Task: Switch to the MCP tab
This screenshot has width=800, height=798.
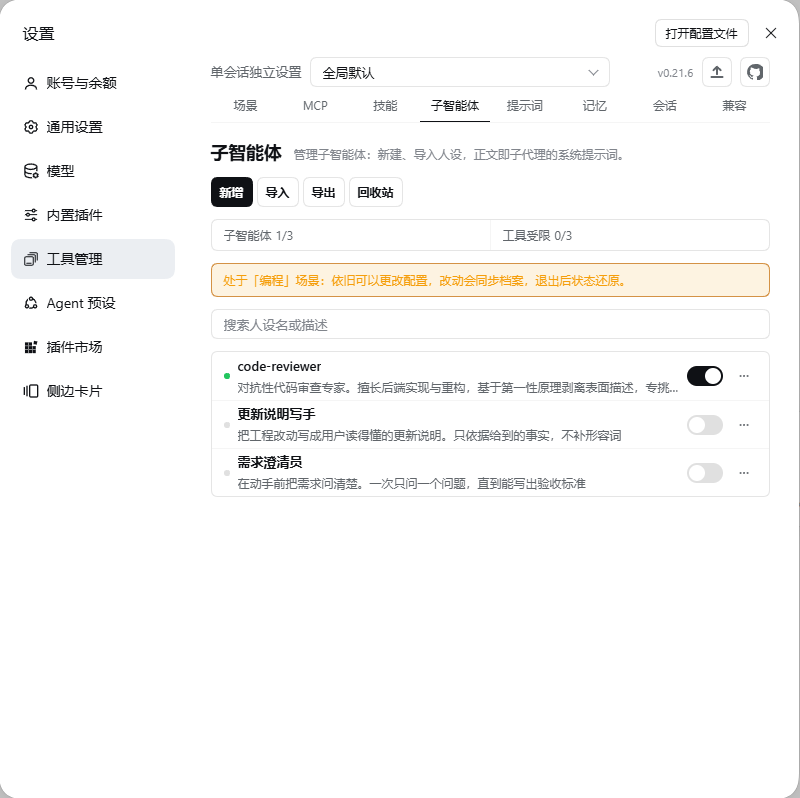Action: point(315,106)
